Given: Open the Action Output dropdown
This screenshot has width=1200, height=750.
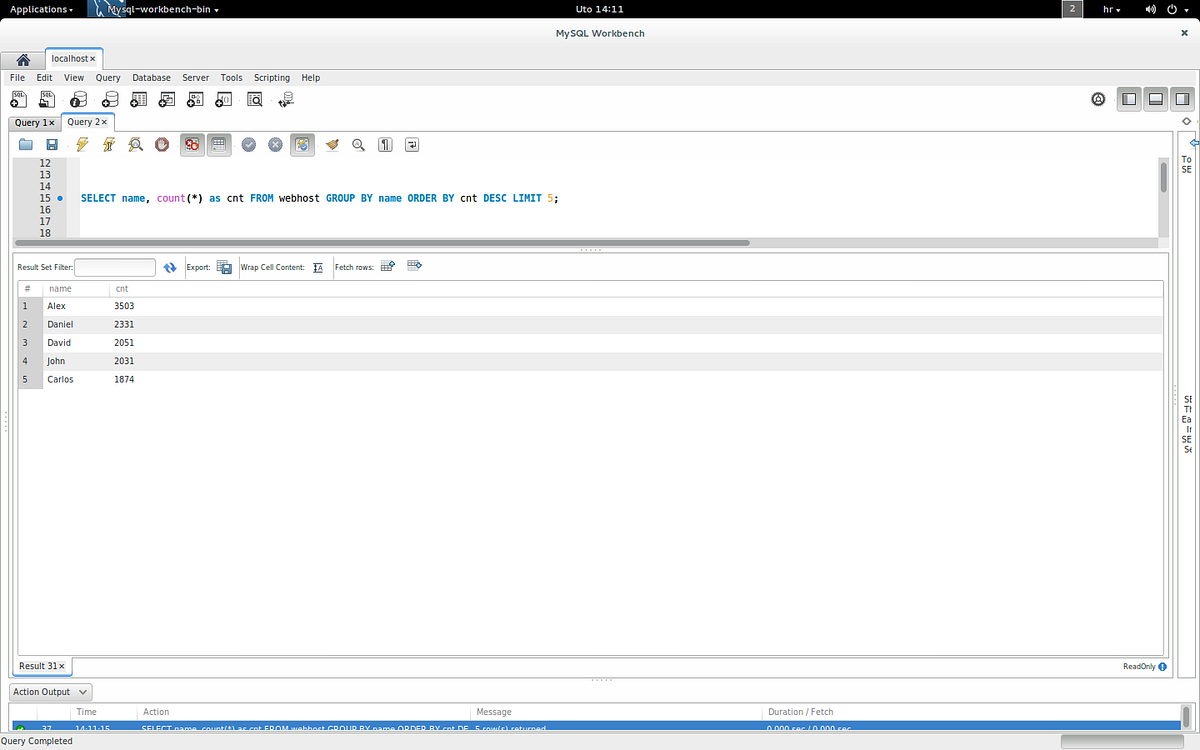Looking at the screenshot, I should 51,692.
